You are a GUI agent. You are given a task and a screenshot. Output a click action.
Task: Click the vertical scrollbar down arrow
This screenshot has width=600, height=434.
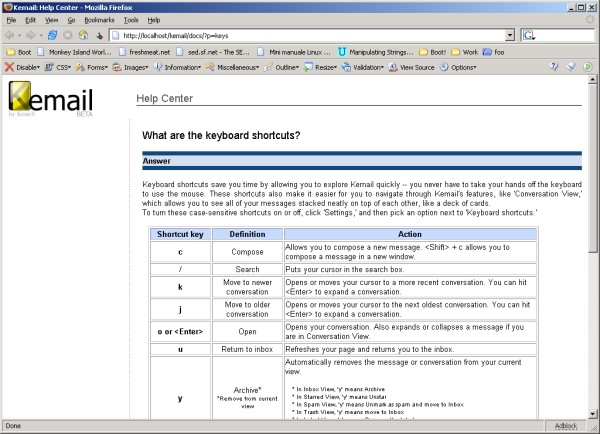click(592, 414)
